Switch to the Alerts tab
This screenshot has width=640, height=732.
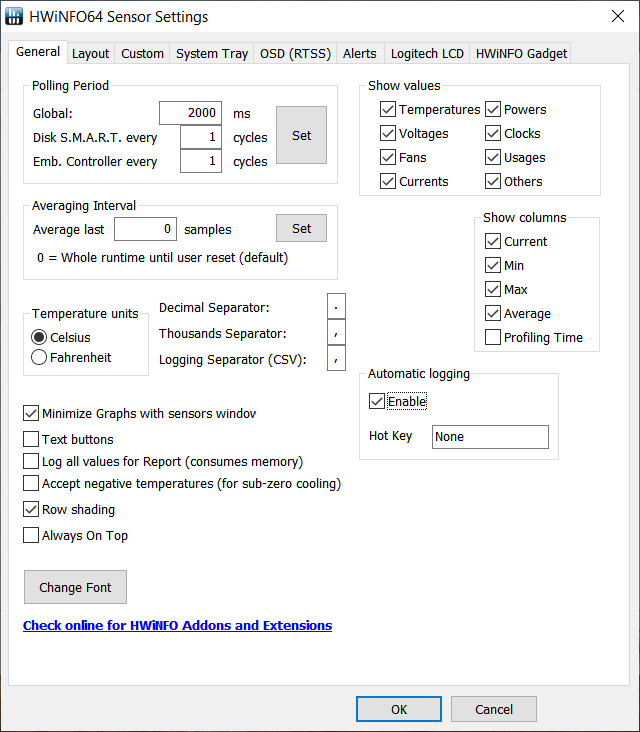pyautogui.click(x=359, y=54)
